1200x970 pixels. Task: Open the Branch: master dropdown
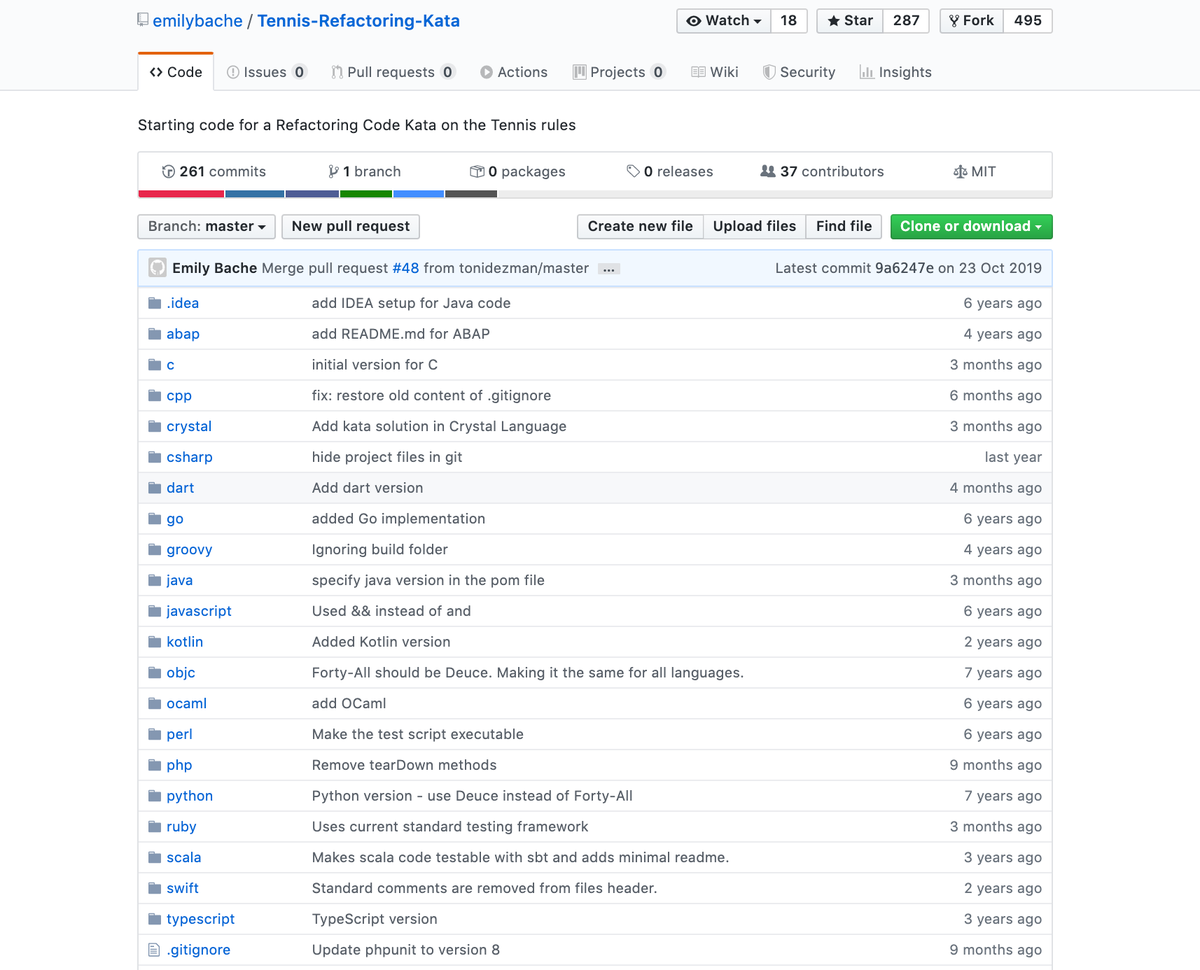point(206,227)
